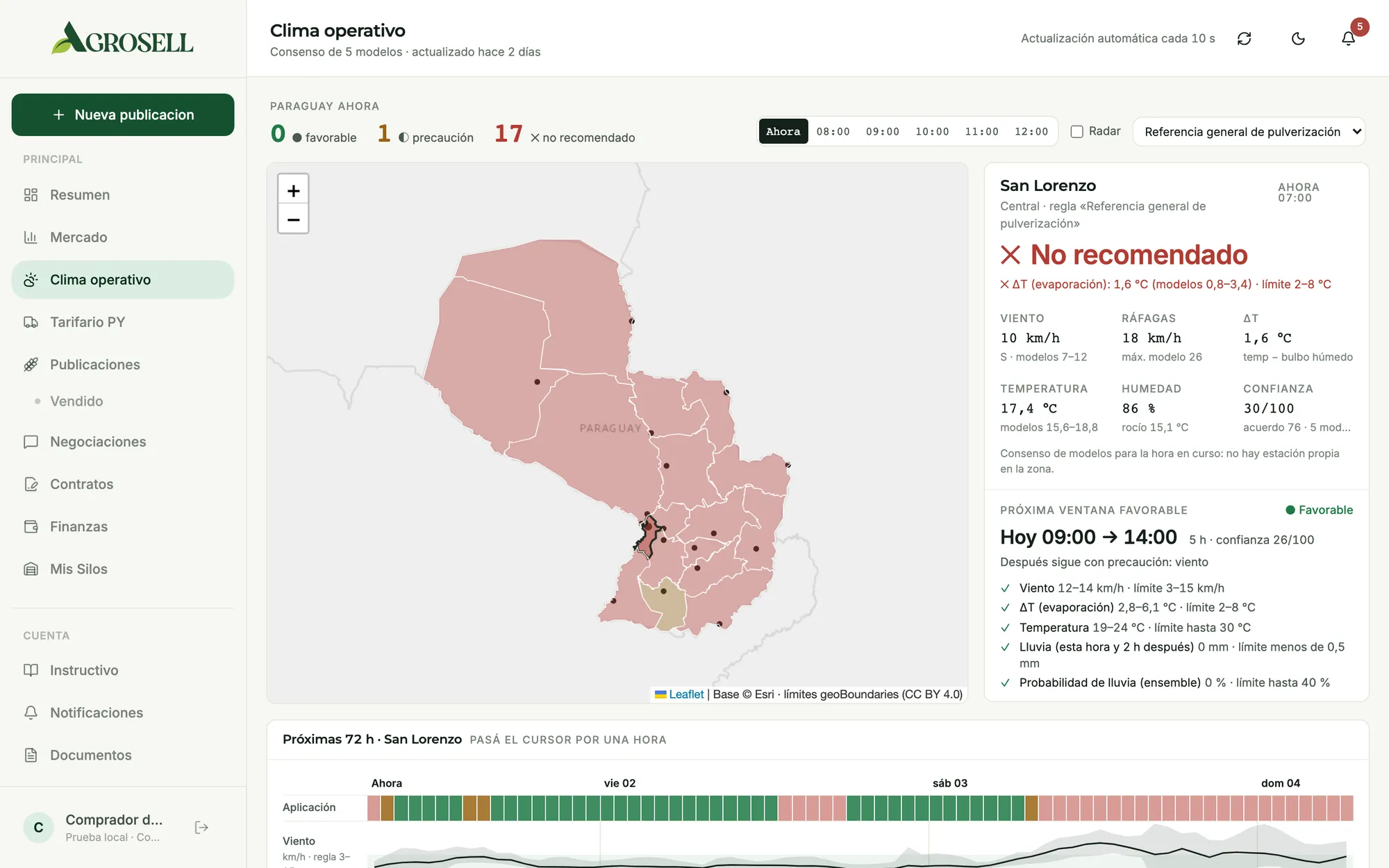1389x868 pixels.
Task: Click the 0 favorable count
Action: point(313,133)
